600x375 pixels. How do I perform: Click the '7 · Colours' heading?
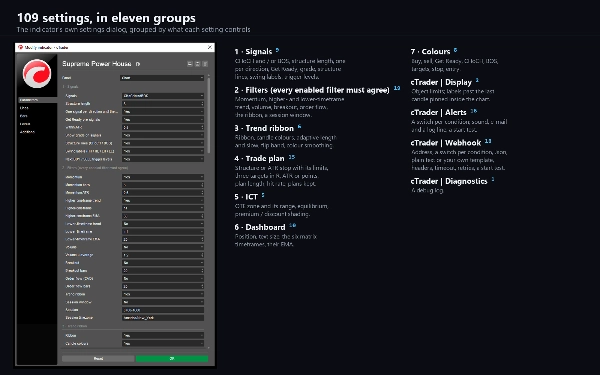pyautogui.click(x=430, y=52)
